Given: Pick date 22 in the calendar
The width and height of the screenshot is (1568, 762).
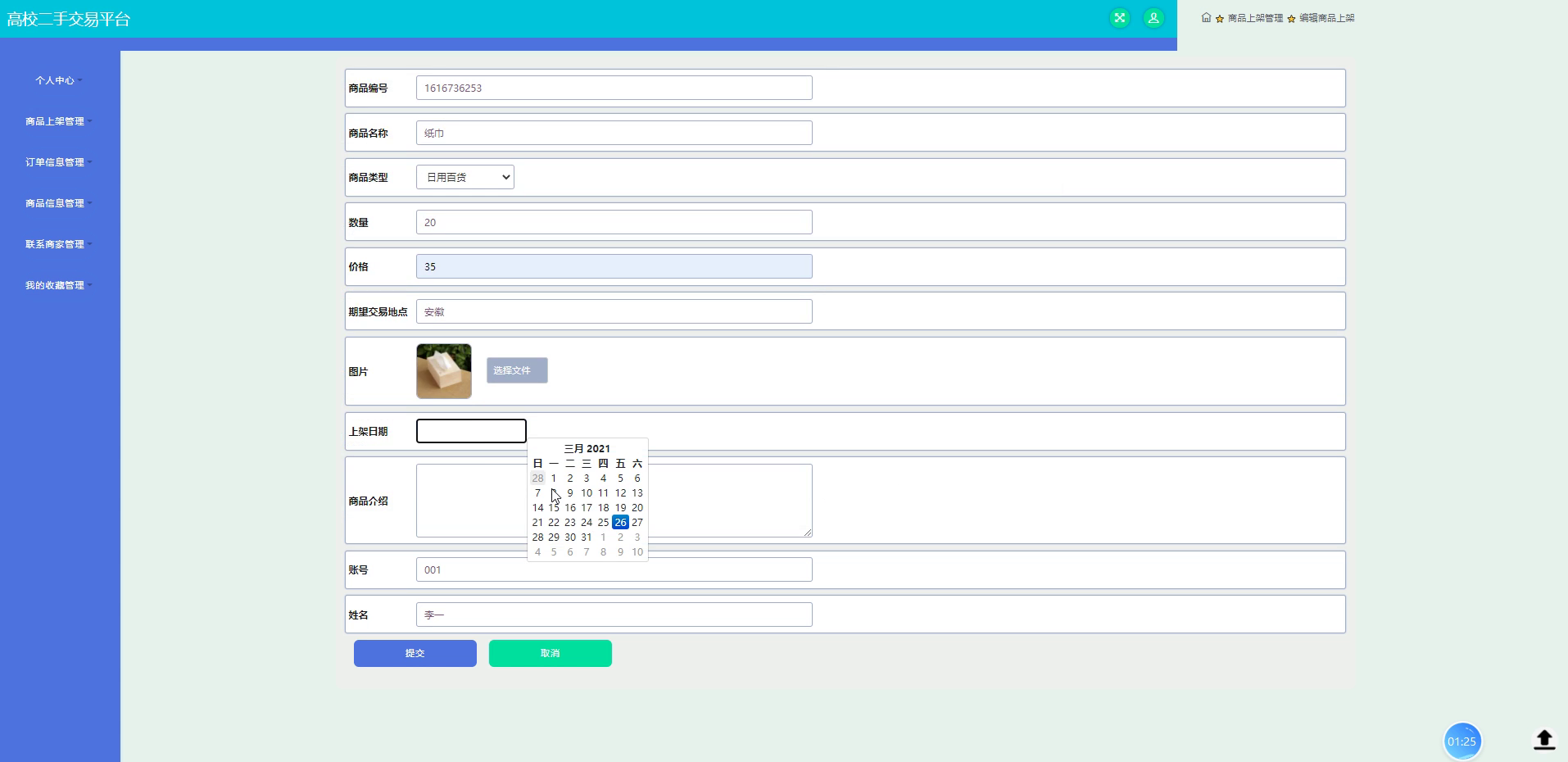Looking at the screenshot, I should click(x=554, y=522).
